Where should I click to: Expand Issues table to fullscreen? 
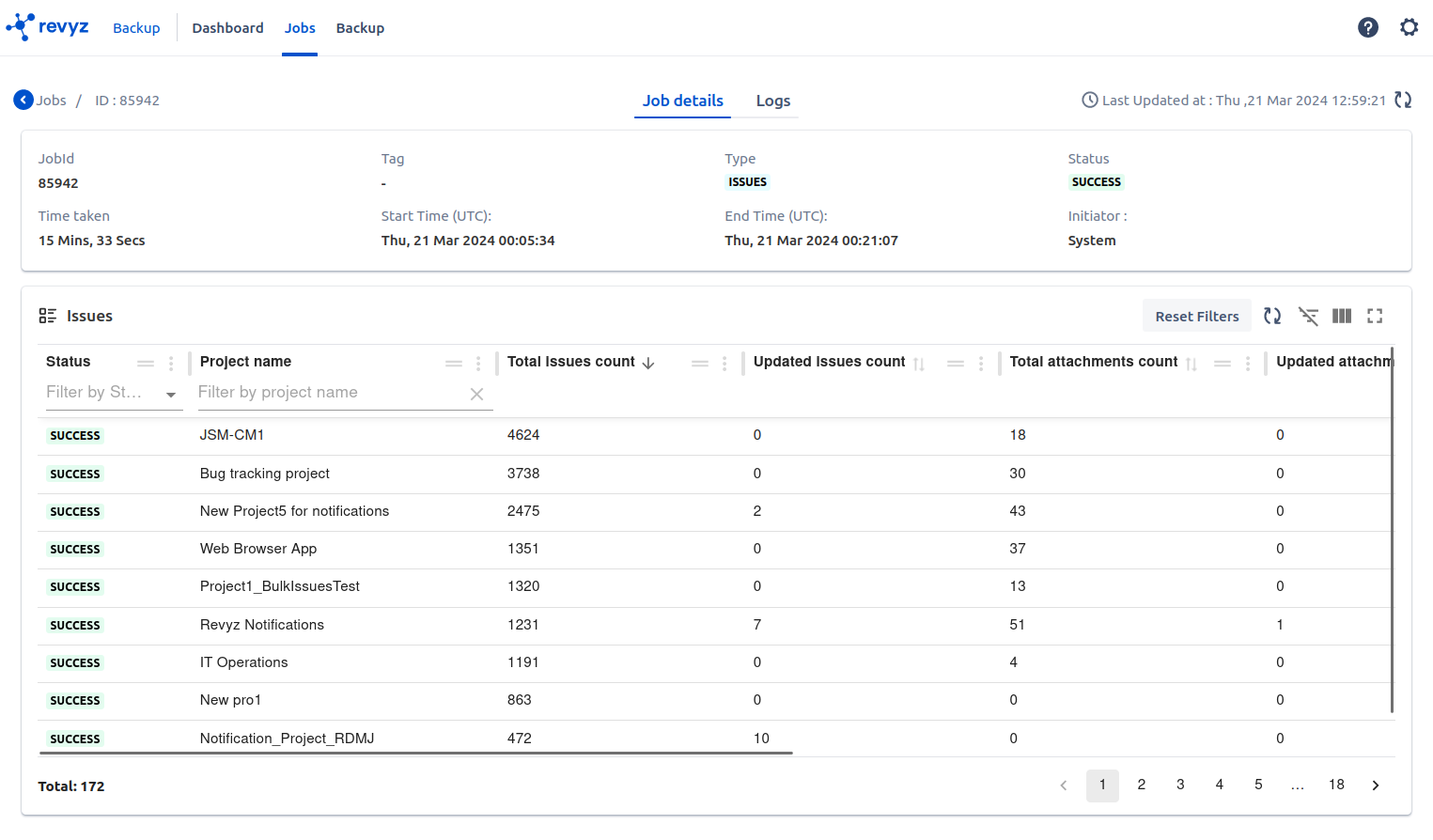[1375, 316]
